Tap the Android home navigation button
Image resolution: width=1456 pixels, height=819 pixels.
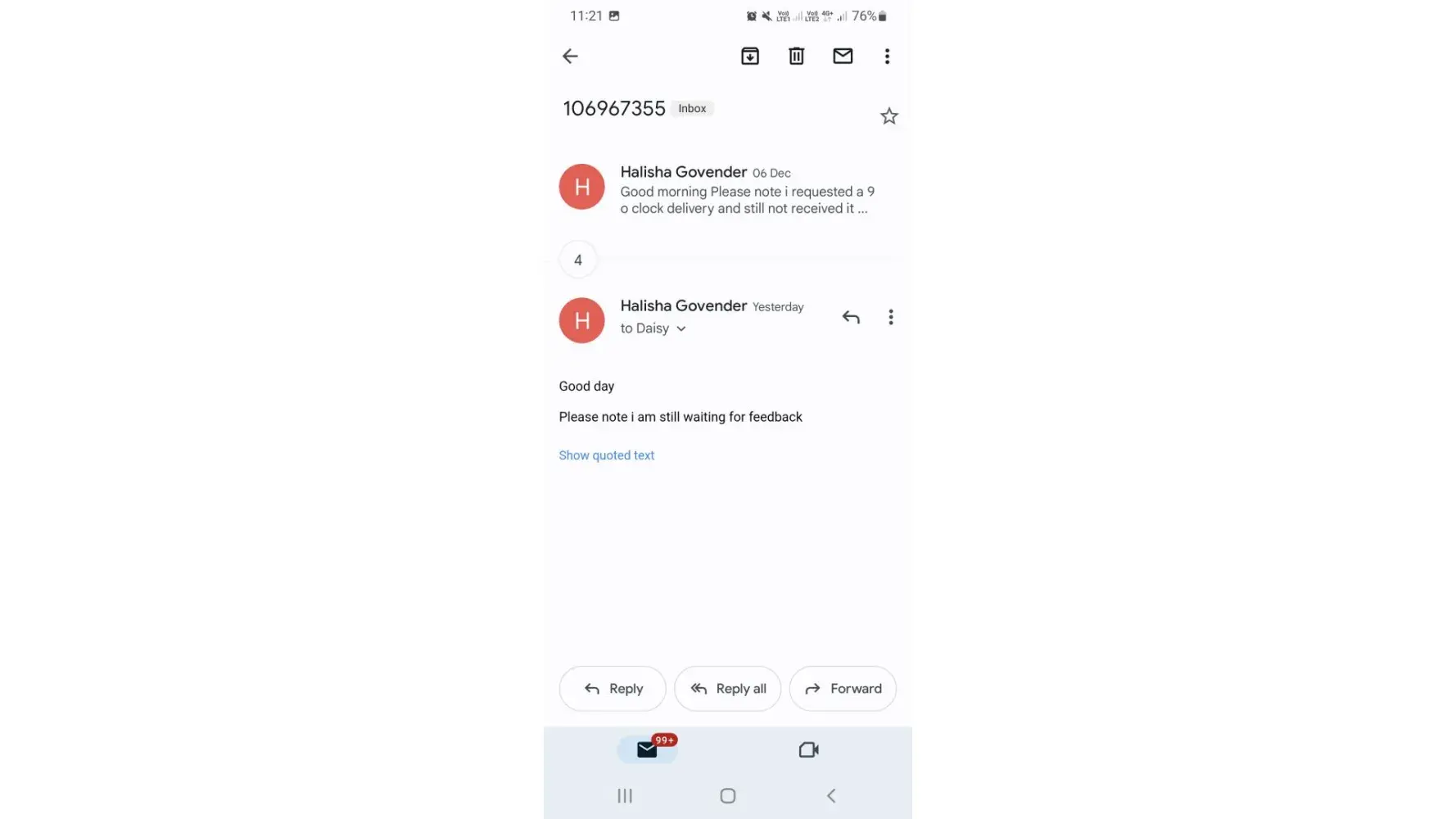pos(727,796)
